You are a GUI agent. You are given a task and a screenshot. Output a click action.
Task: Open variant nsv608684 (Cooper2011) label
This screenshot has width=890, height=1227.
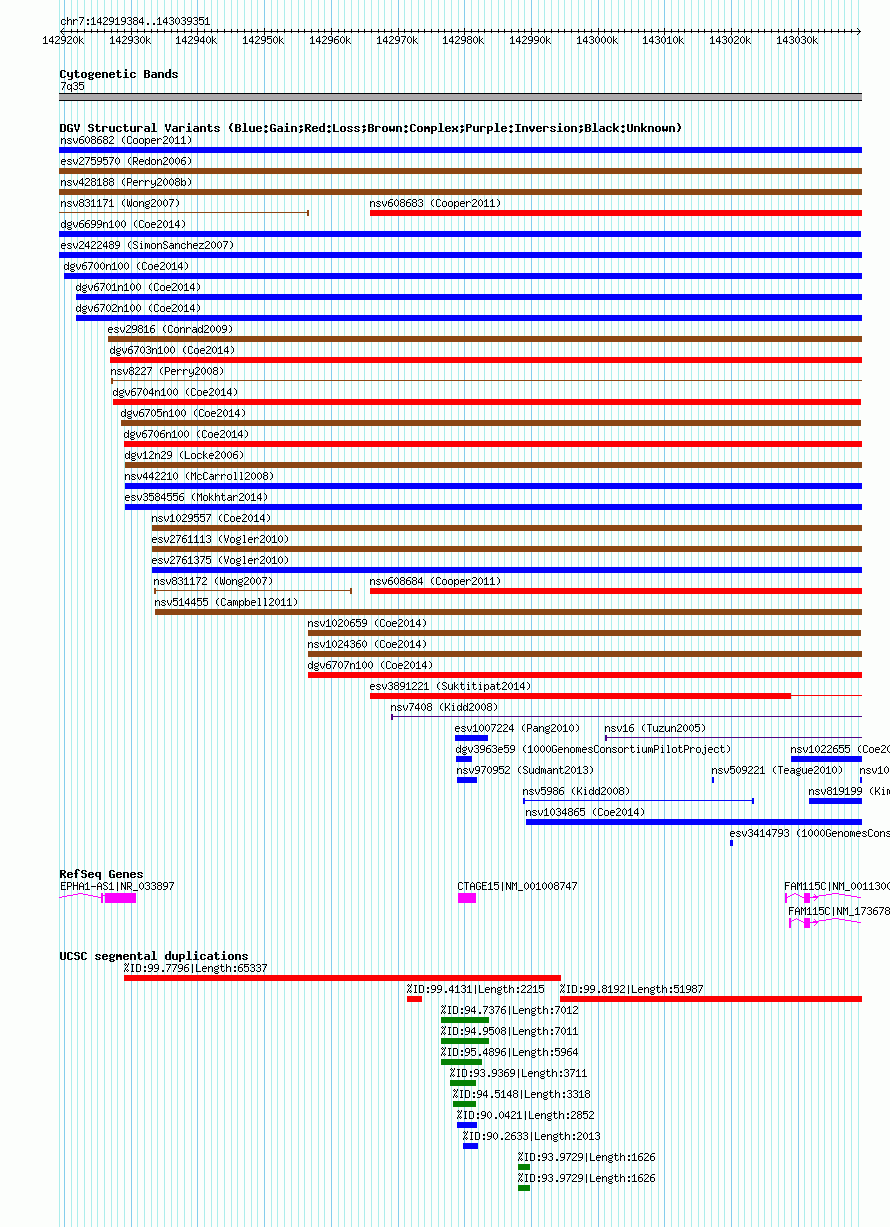click(435, 581)
